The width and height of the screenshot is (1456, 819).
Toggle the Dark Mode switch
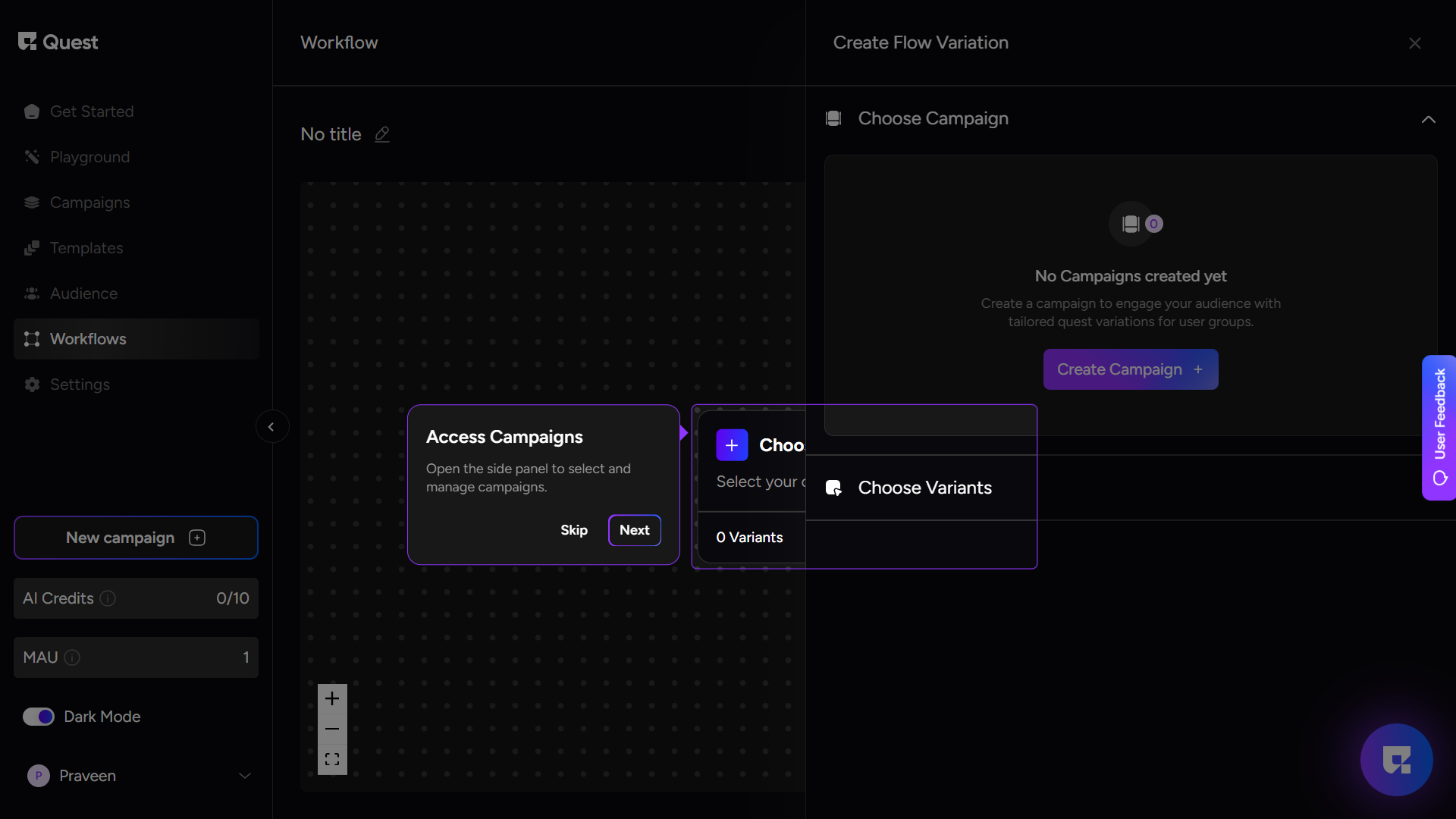tap(39, 717)
